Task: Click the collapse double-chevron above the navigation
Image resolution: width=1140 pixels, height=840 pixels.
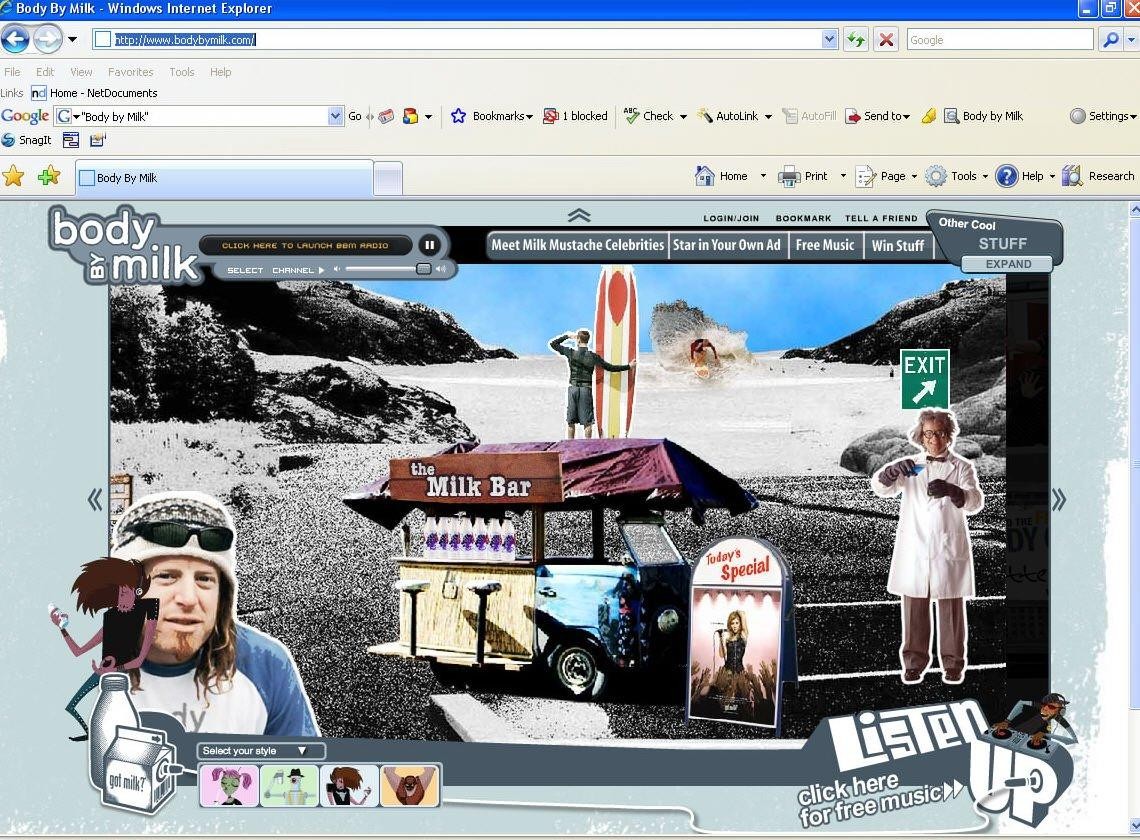Action: tap(579, 215)
